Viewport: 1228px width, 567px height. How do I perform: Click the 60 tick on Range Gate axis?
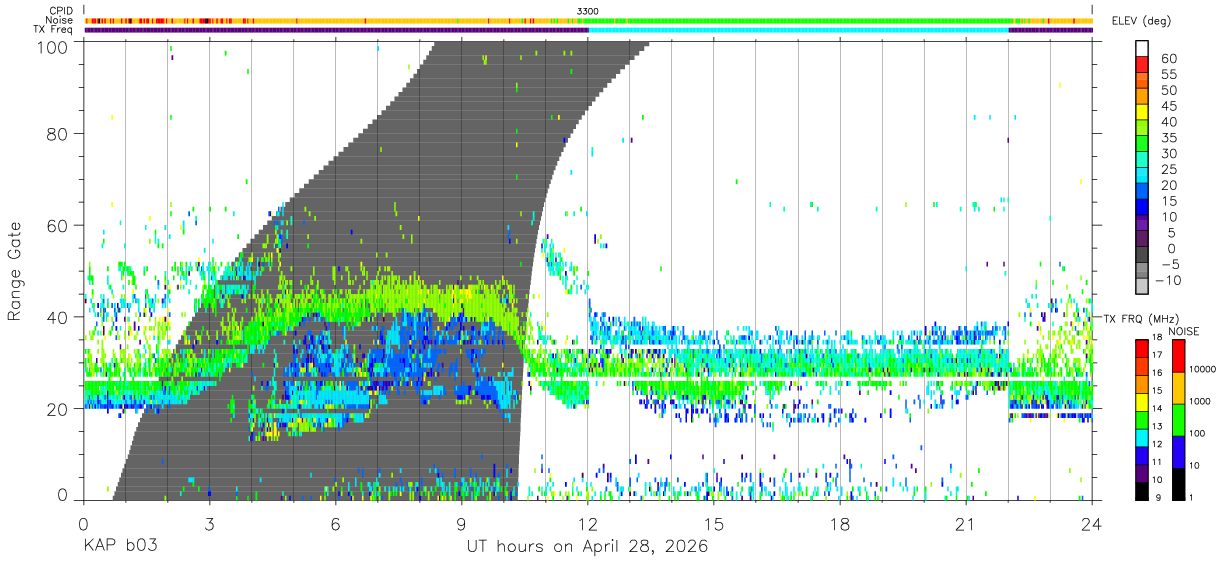coord(59,225)
